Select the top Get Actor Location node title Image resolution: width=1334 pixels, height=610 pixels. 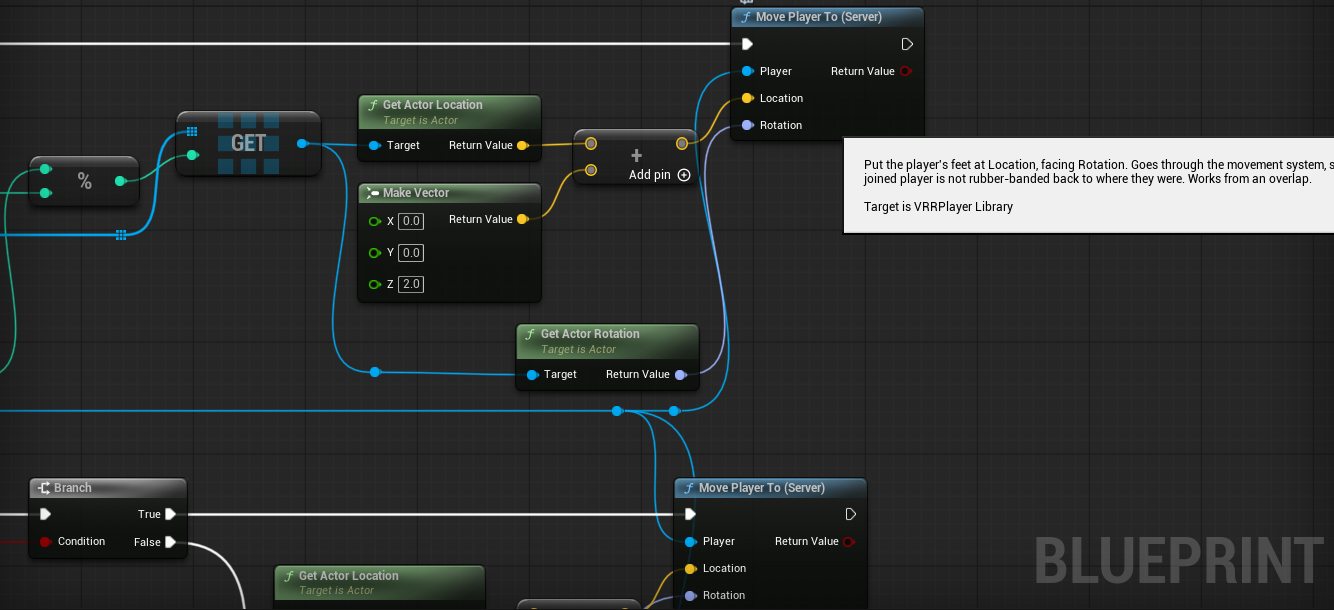433,104
